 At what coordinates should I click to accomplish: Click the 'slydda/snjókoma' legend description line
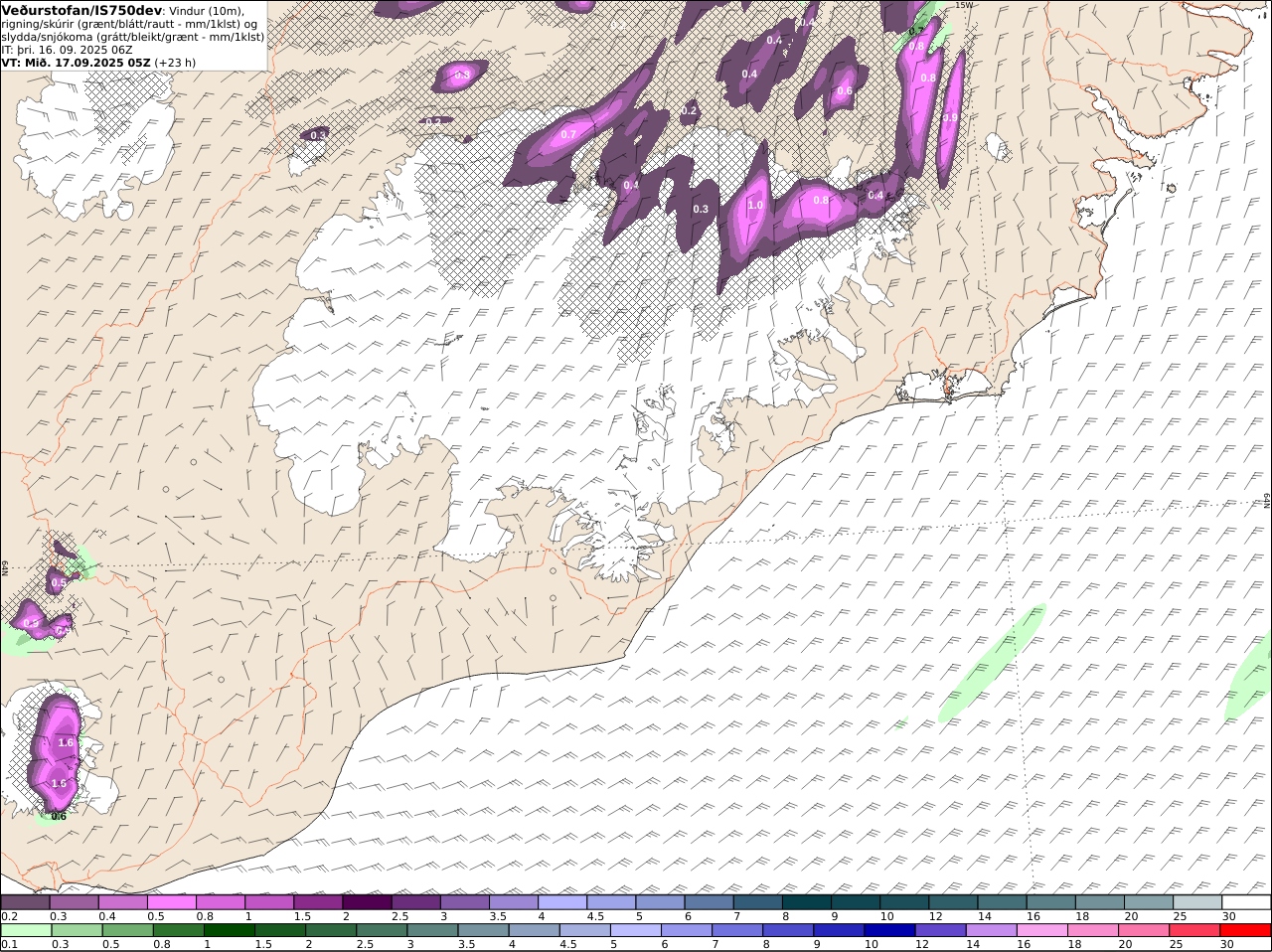coord(132,37)
